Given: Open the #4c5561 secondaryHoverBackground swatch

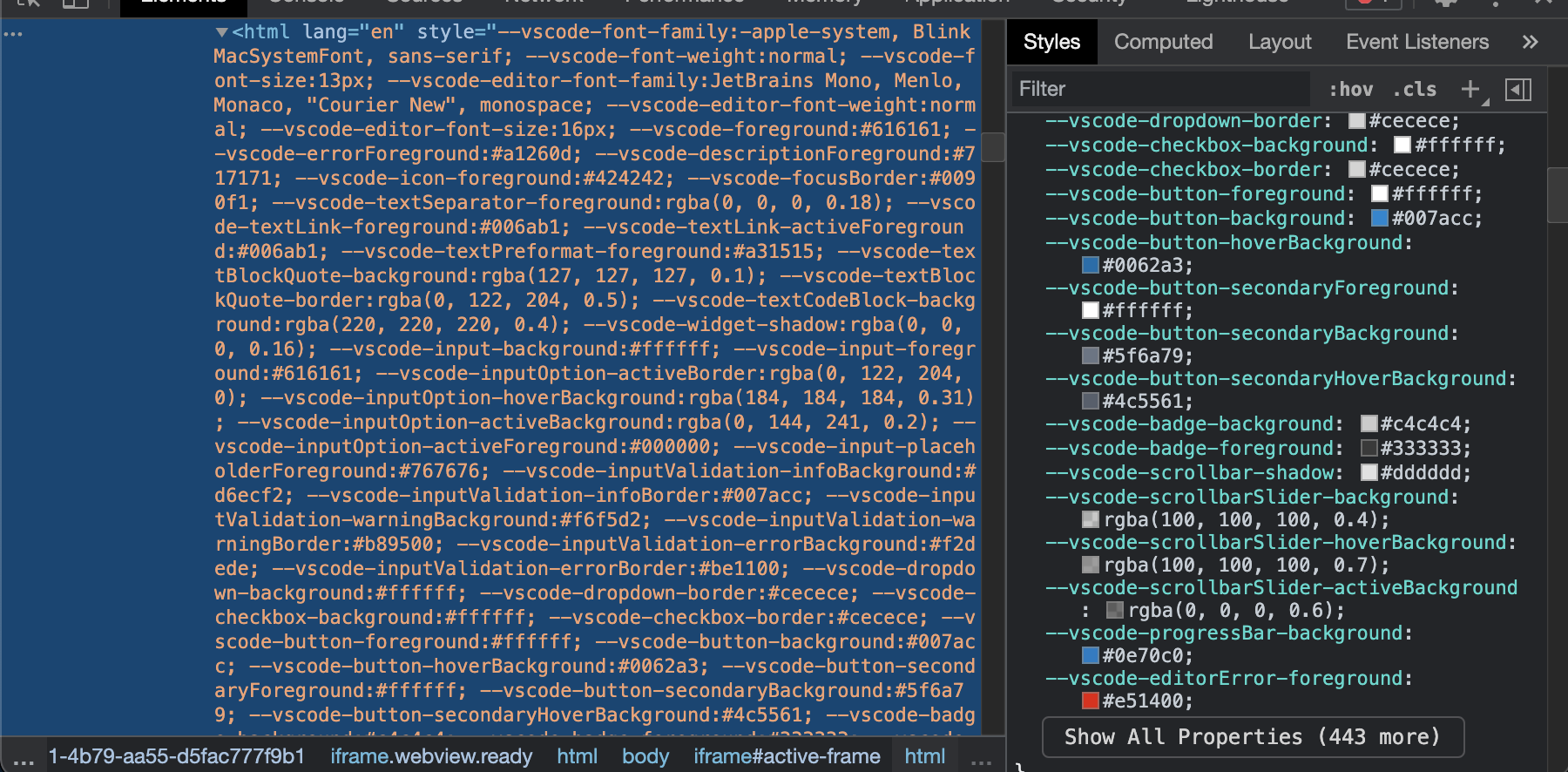Looking at the screenshot, I should point(1091,401).
